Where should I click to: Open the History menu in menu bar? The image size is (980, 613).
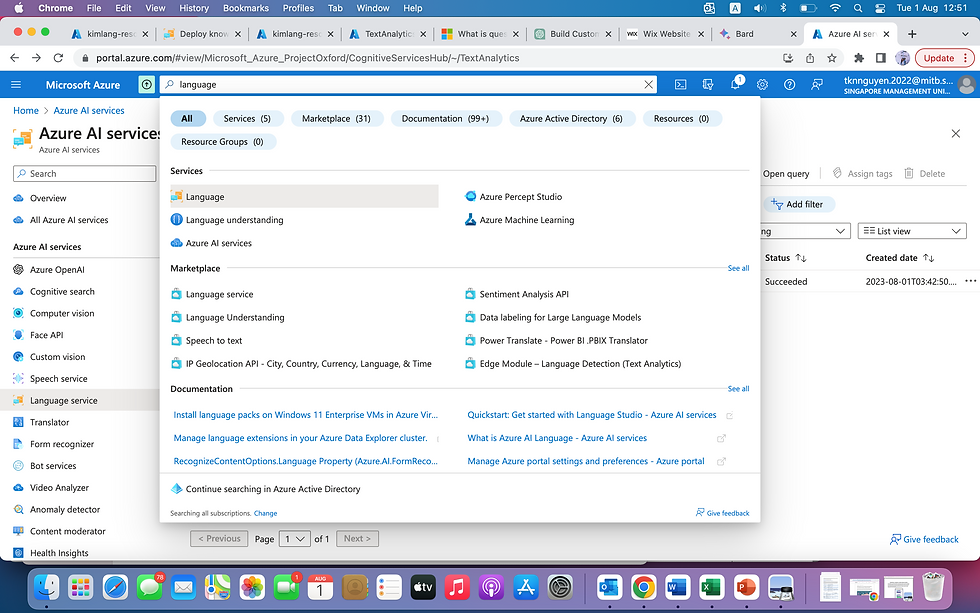(x=194, y=8)
